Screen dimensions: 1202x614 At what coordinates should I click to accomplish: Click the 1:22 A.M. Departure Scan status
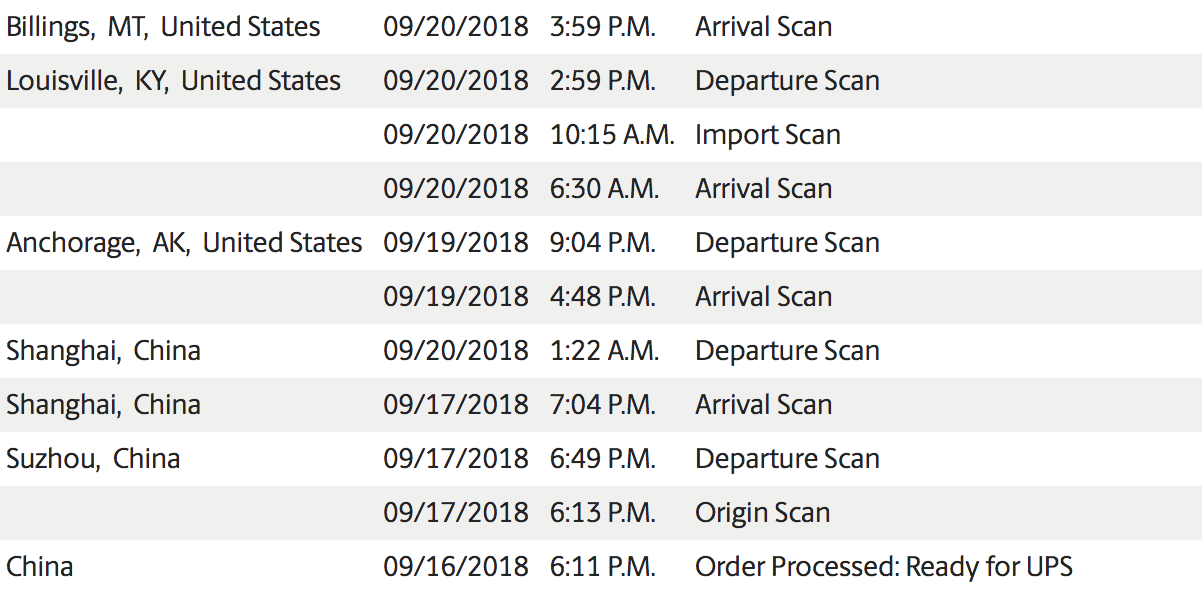pos(788,351)
